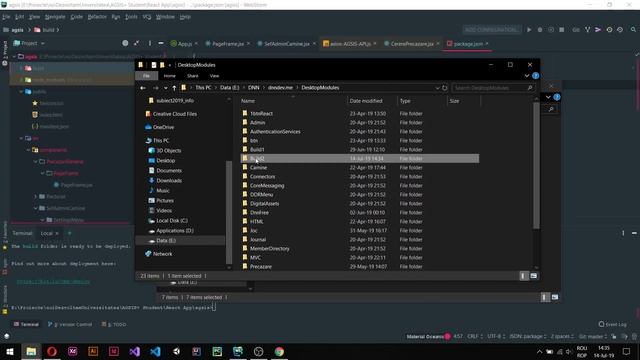Image resolution: width=640 pixels, height=360 pixels.
Task: Refresh the DesktopModules folder view
Action: [x=444, y=88]
